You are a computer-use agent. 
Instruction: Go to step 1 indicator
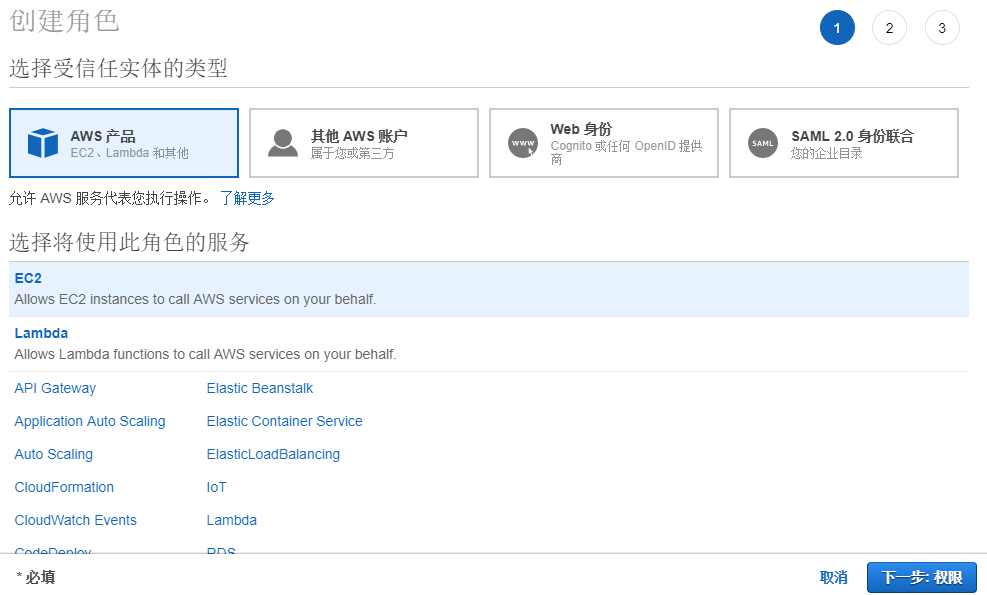[837, 28]
